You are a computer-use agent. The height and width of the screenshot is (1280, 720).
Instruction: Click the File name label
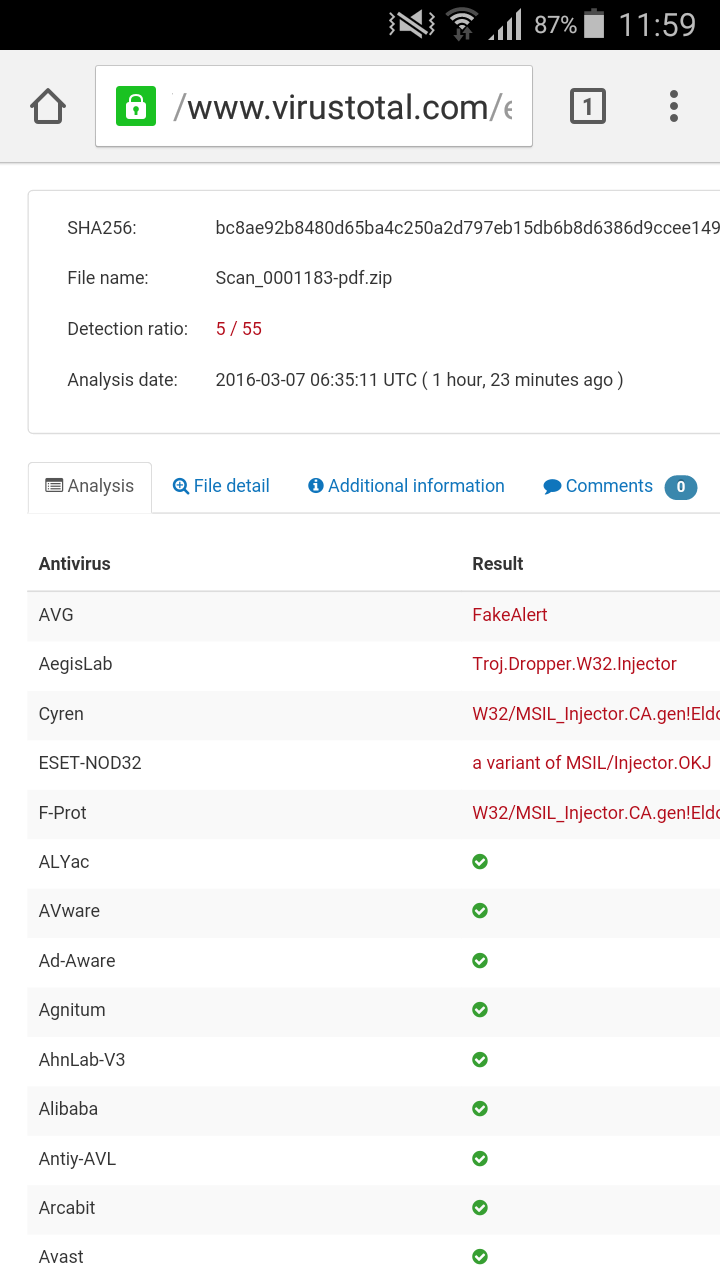pyautogui.click(x=108, y=278)
